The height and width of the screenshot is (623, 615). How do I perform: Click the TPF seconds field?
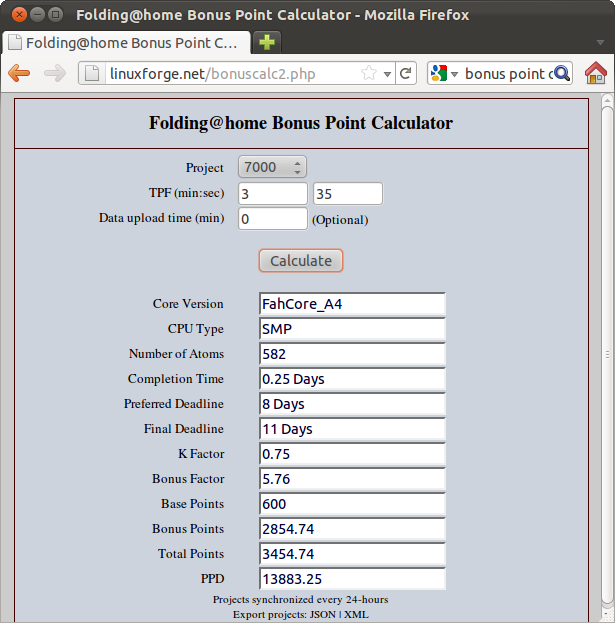click(x=348, y=194)
